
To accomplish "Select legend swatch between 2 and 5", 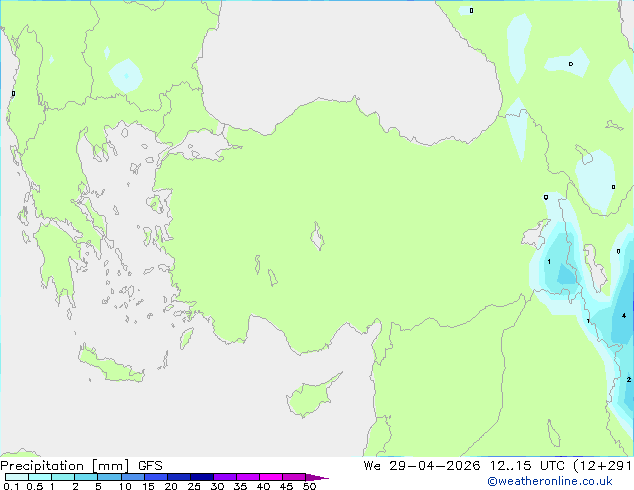I will [86, 477].
